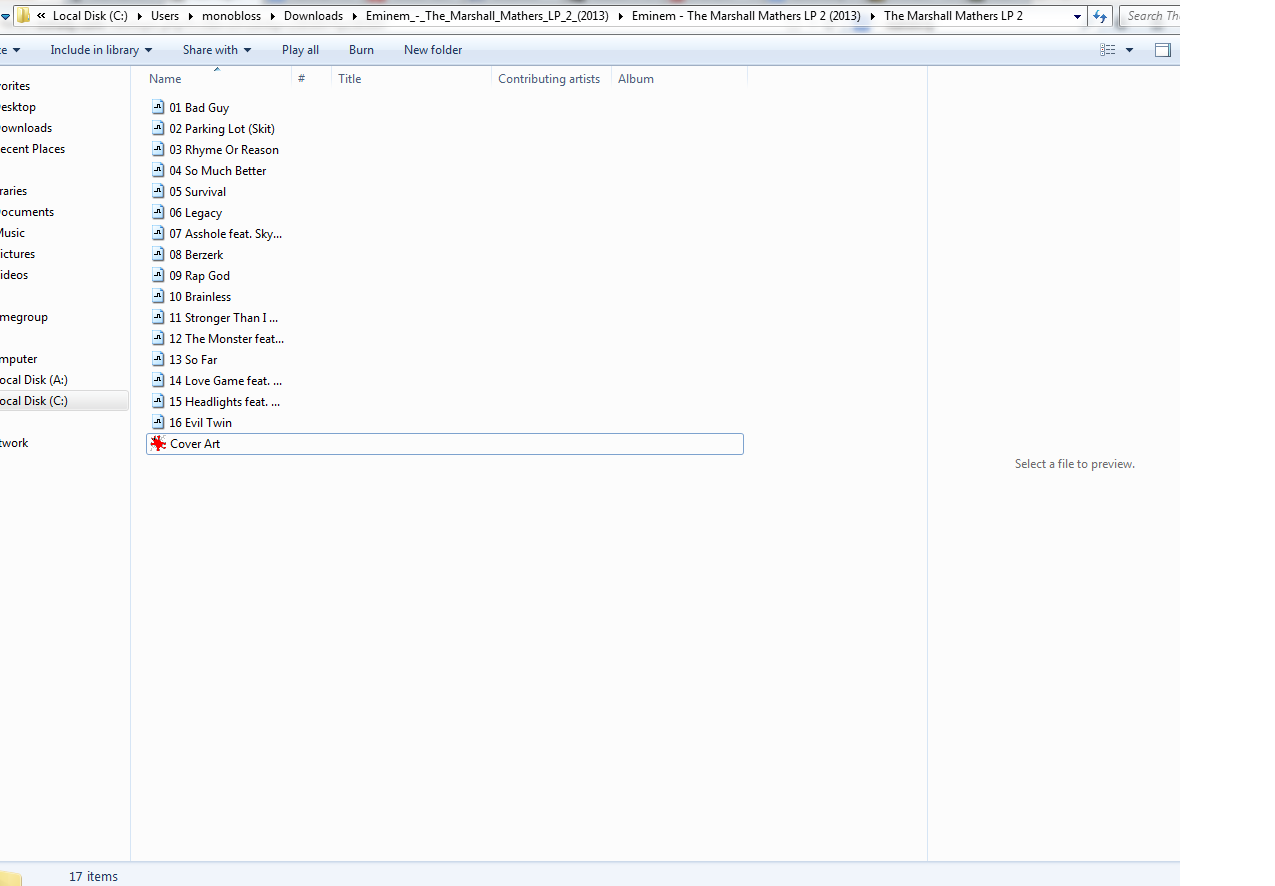Open the view options dropdown arrow
Viewport: 1275px width, 886px height.
click(x=1130, y=50)
